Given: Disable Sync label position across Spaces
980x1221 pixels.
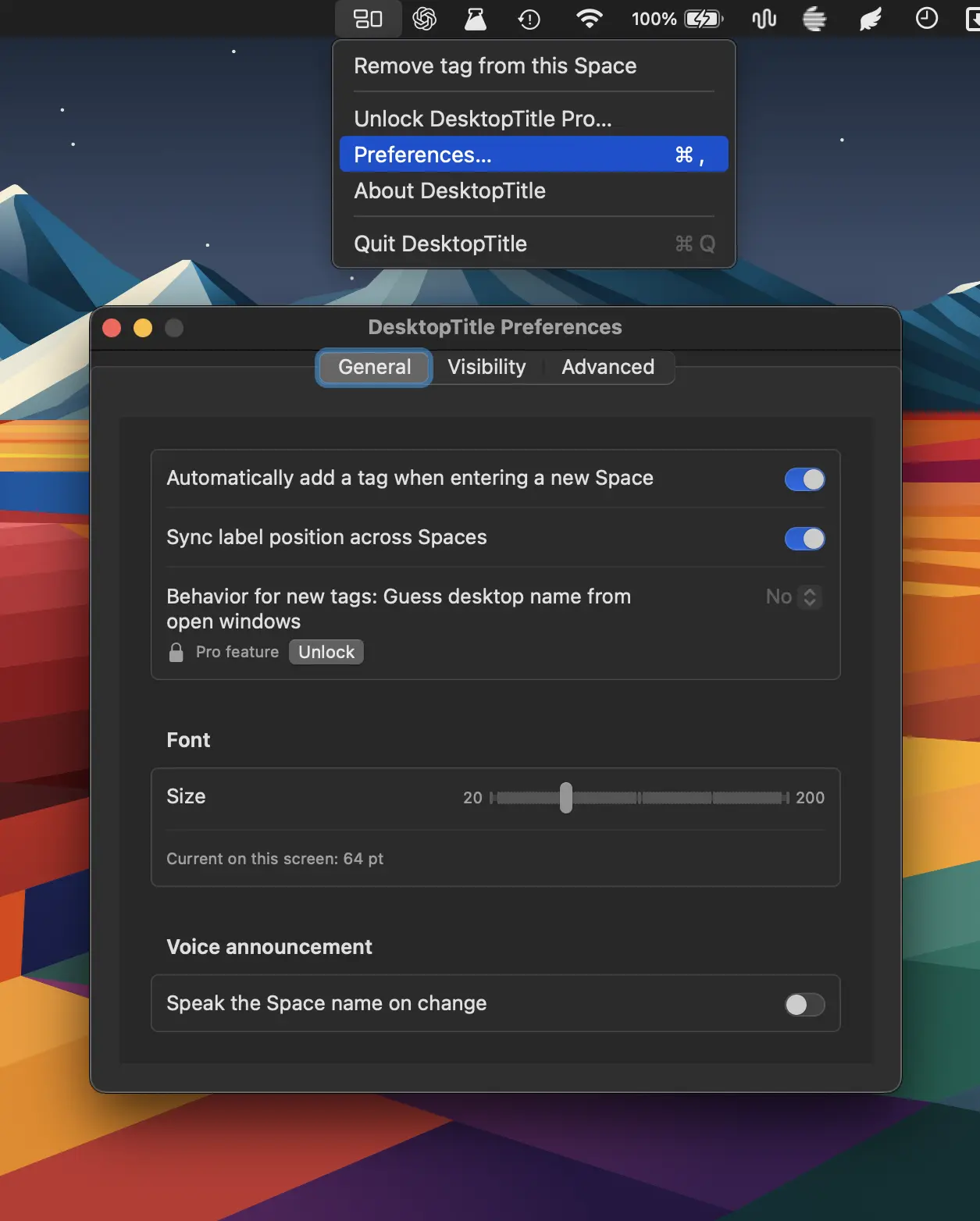Looking at the screenshot, I should pos(804,539).
